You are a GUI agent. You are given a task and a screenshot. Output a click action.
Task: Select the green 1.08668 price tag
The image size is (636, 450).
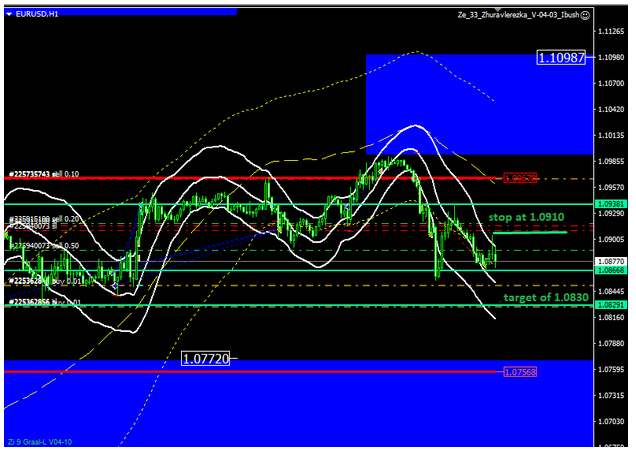pos(609,271)
